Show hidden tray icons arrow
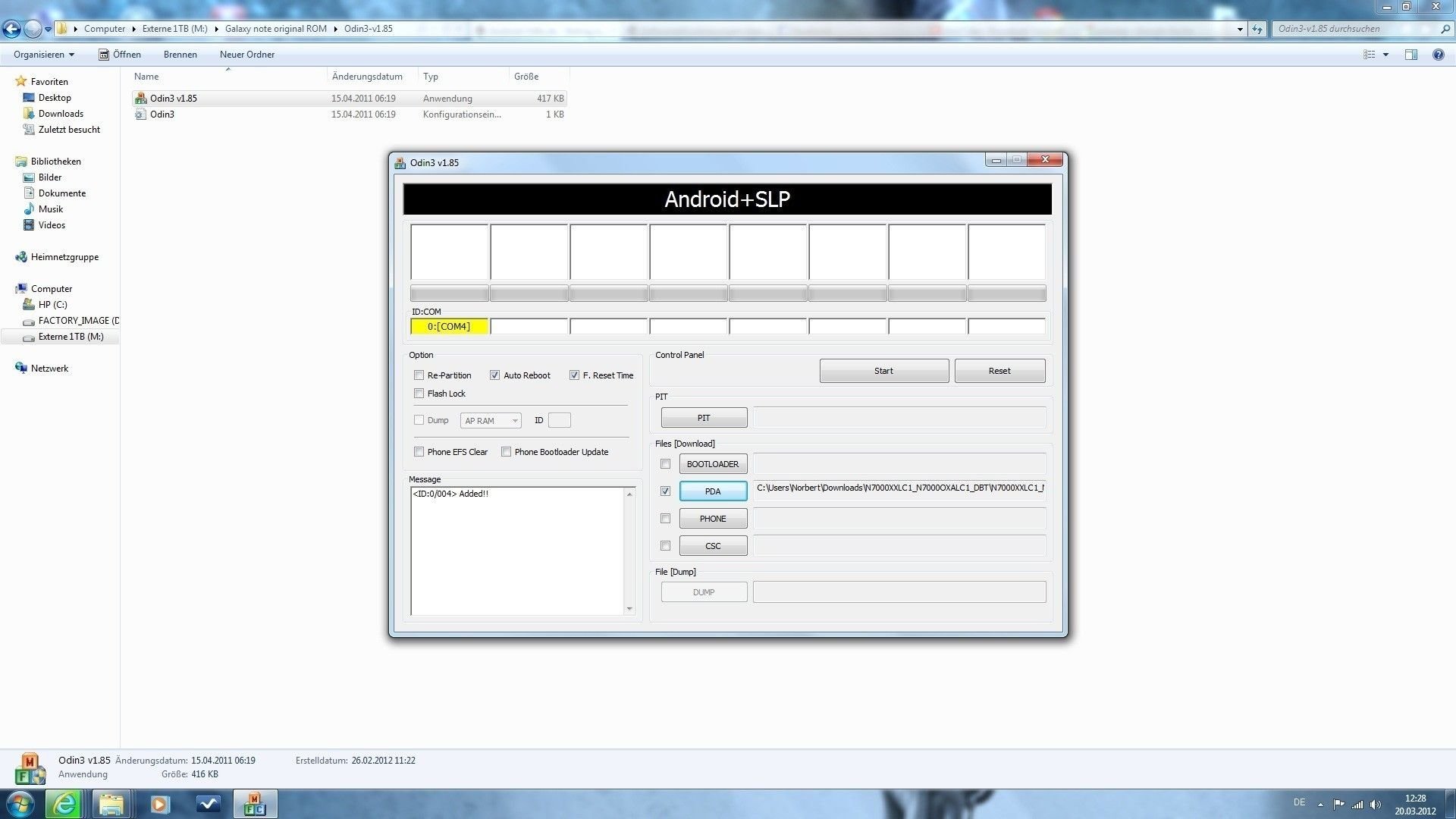Image resolution: width=1456 pixels, height=819 pixels. point(1320,805)
